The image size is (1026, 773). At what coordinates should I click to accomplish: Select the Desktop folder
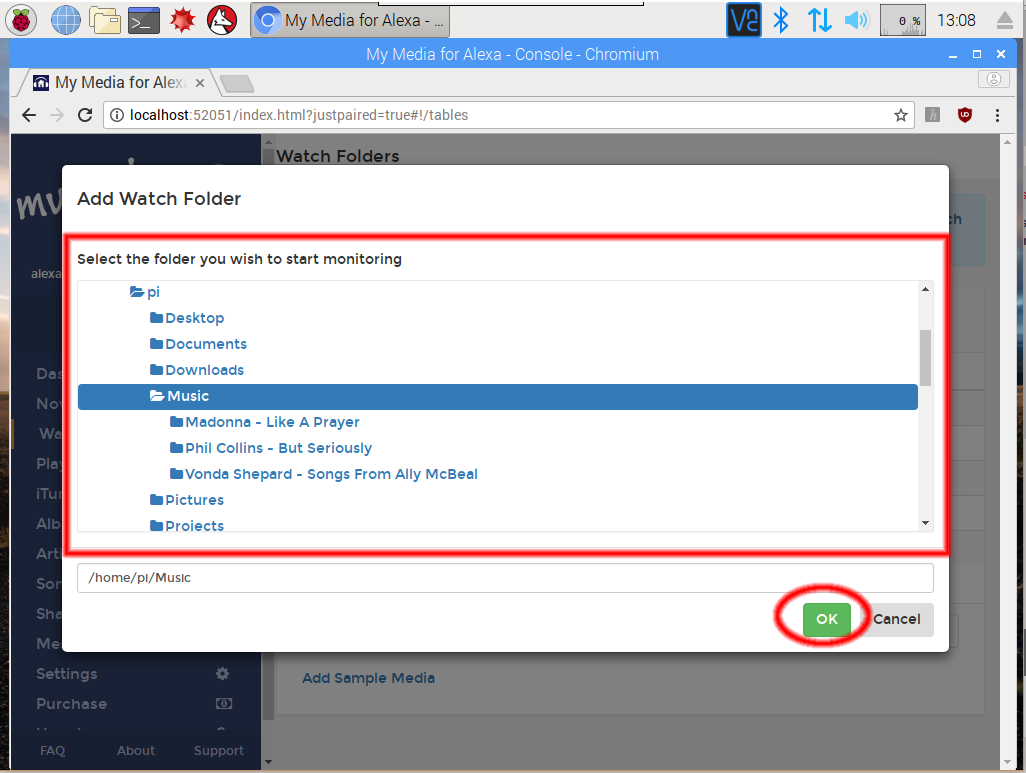187,318
